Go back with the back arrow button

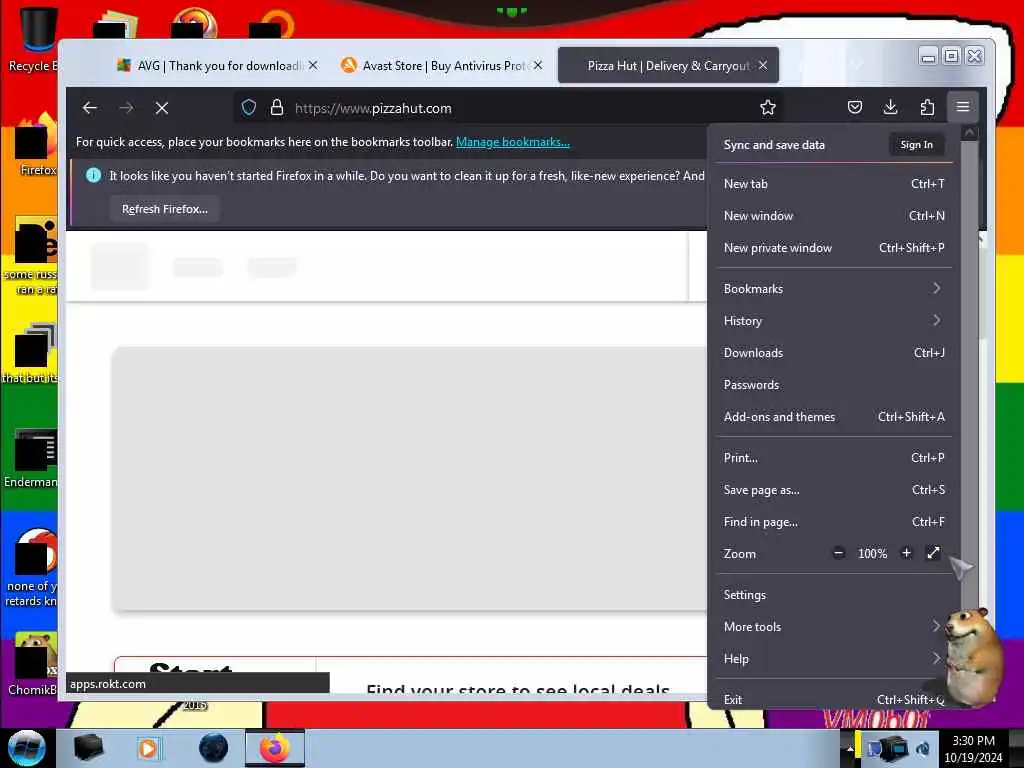[89, 108]
